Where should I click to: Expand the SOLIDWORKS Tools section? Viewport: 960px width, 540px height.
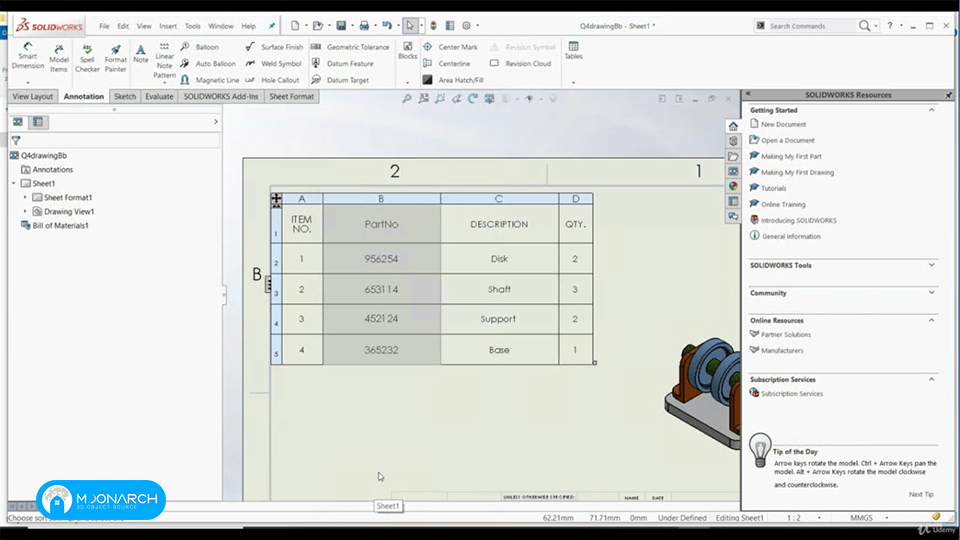pos(931,265)
